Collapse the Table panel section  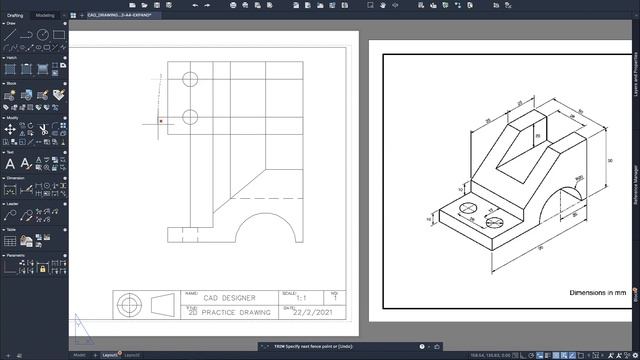click(x=4, y=230)
